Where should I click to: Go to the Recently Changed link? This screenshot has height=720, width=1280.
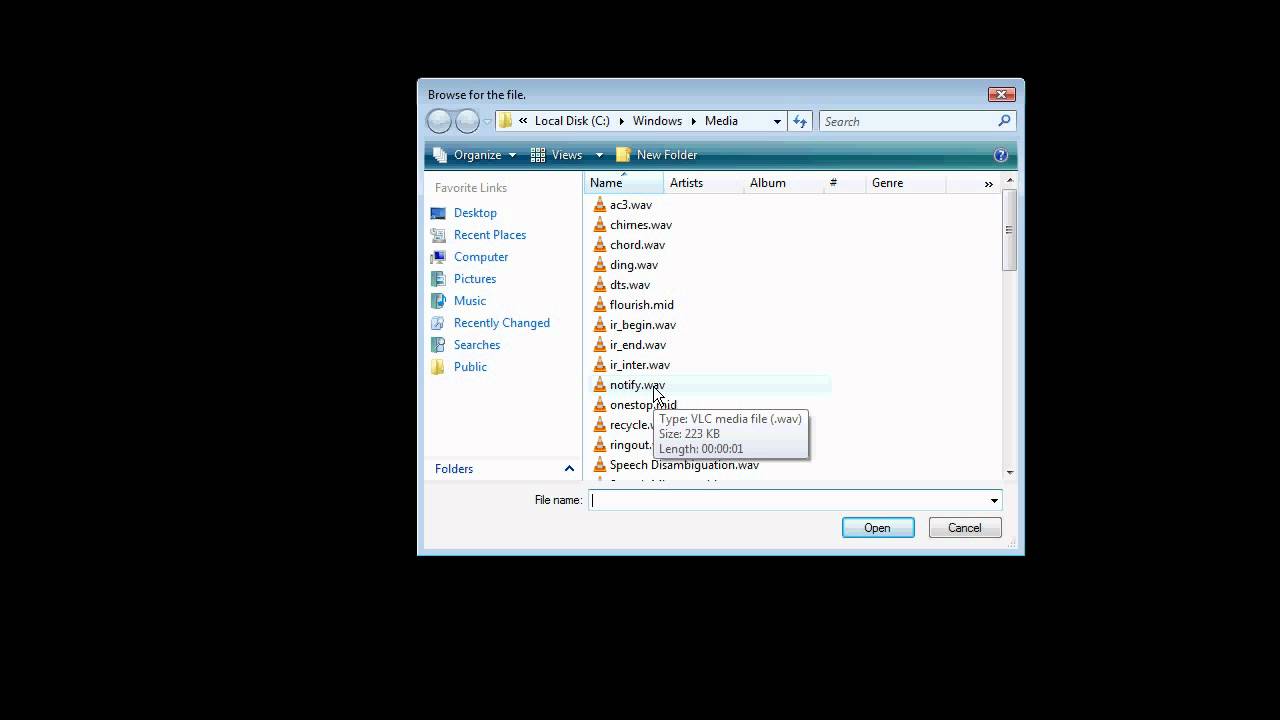pyautogui.click(x=502, y=323)
